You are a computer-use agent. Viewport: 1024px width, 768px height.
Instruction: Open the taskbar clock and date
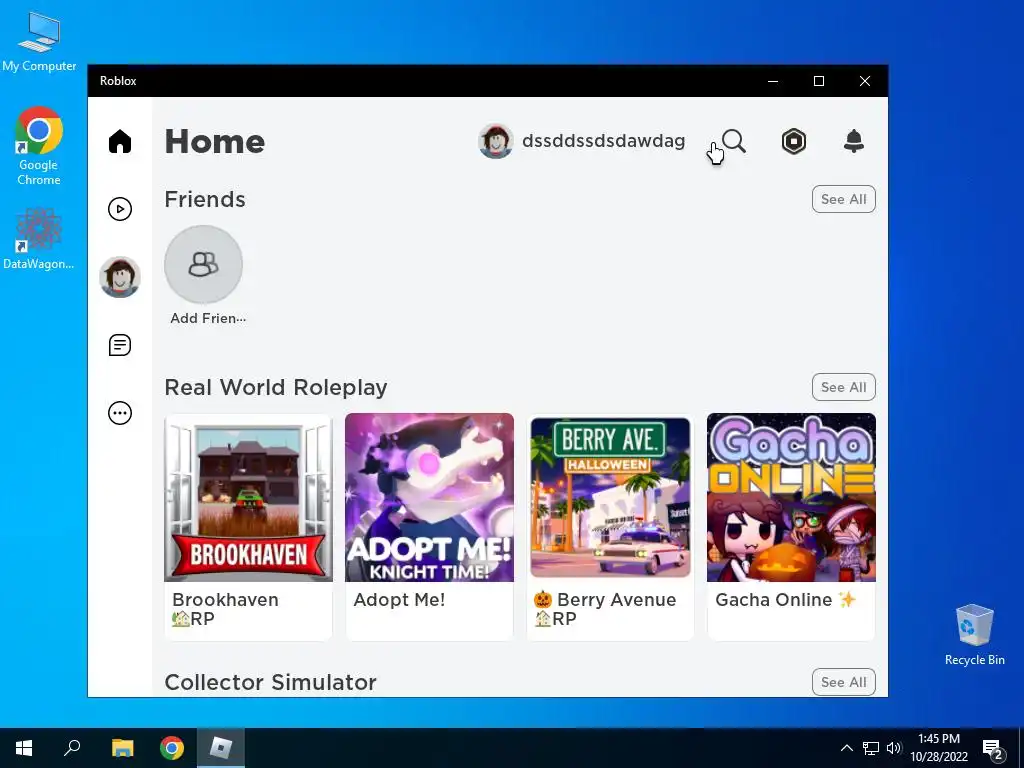pyautogui.click(x=939, y=748)
